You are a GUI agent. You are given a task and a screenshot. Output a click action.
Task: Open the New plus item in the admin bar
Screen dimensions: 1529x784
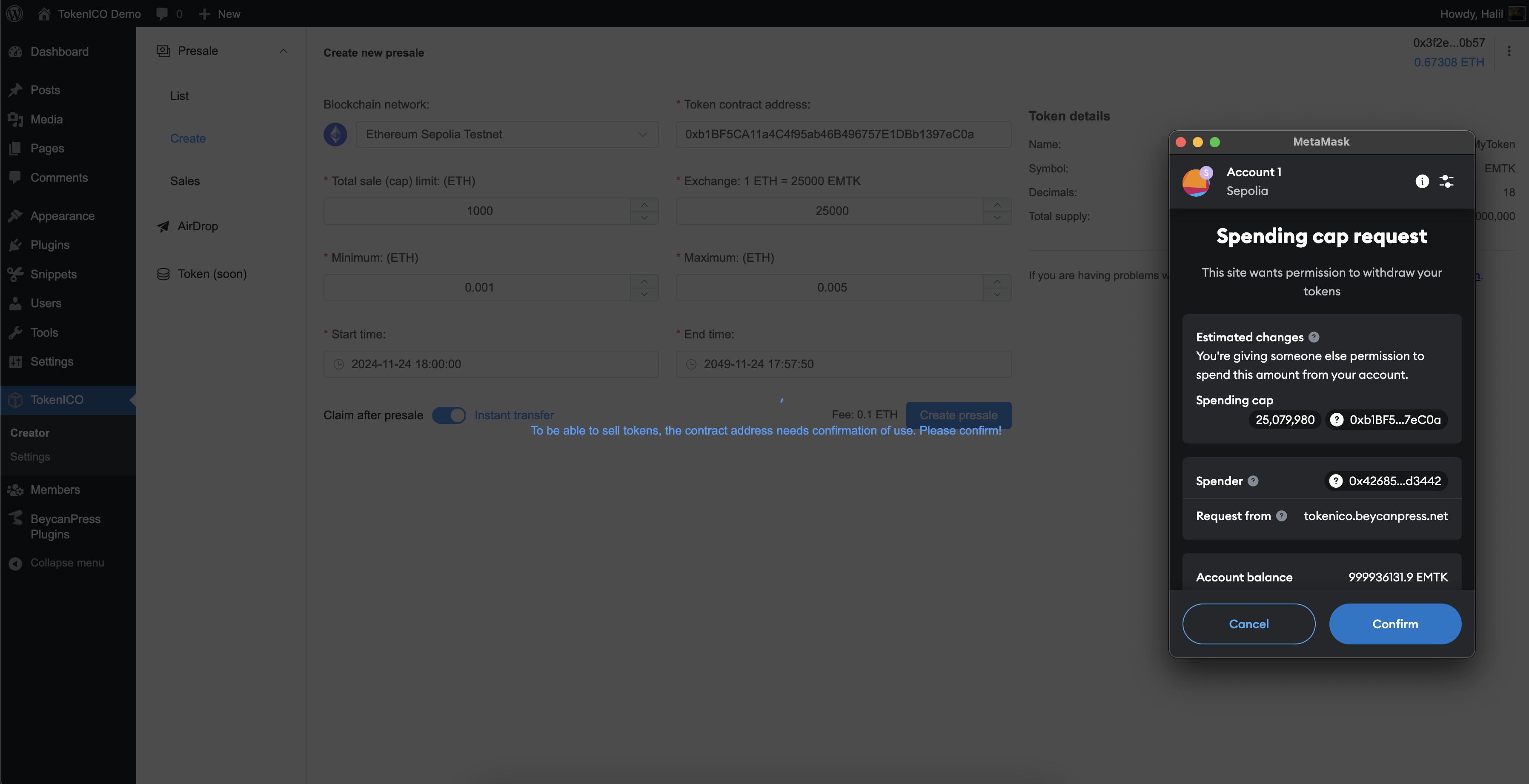coord(220,14)
